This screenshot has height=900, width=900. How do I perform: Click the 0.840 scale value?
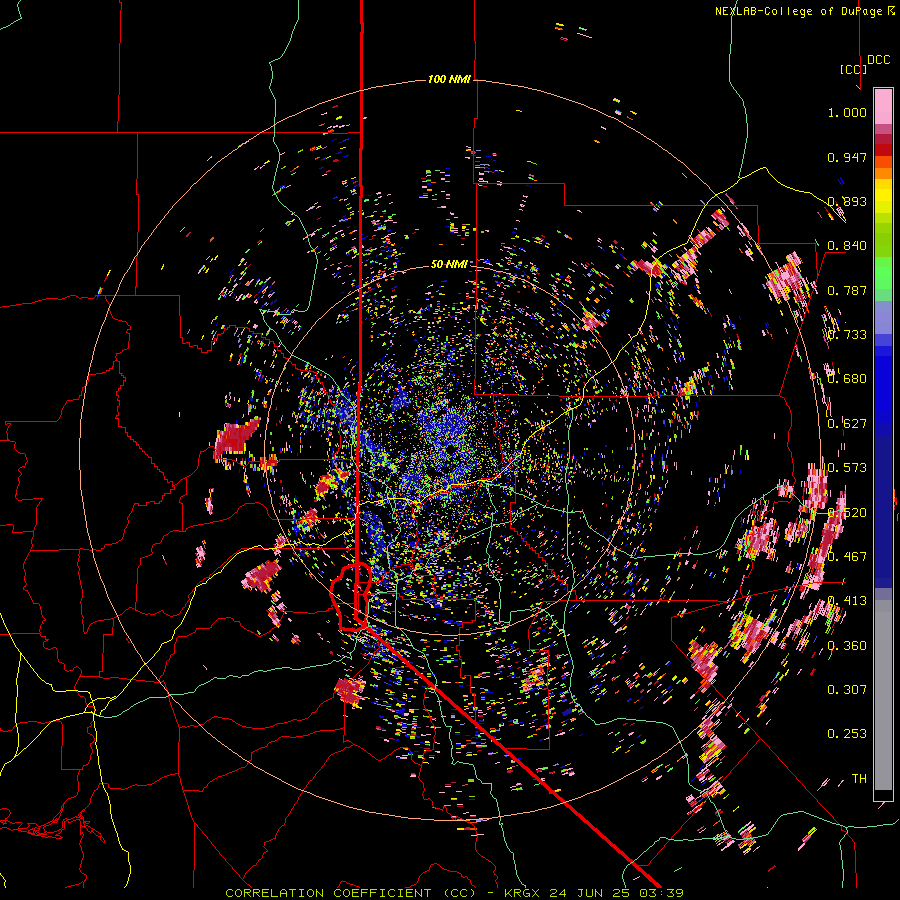pyautogui.click(x=847, y=246)
